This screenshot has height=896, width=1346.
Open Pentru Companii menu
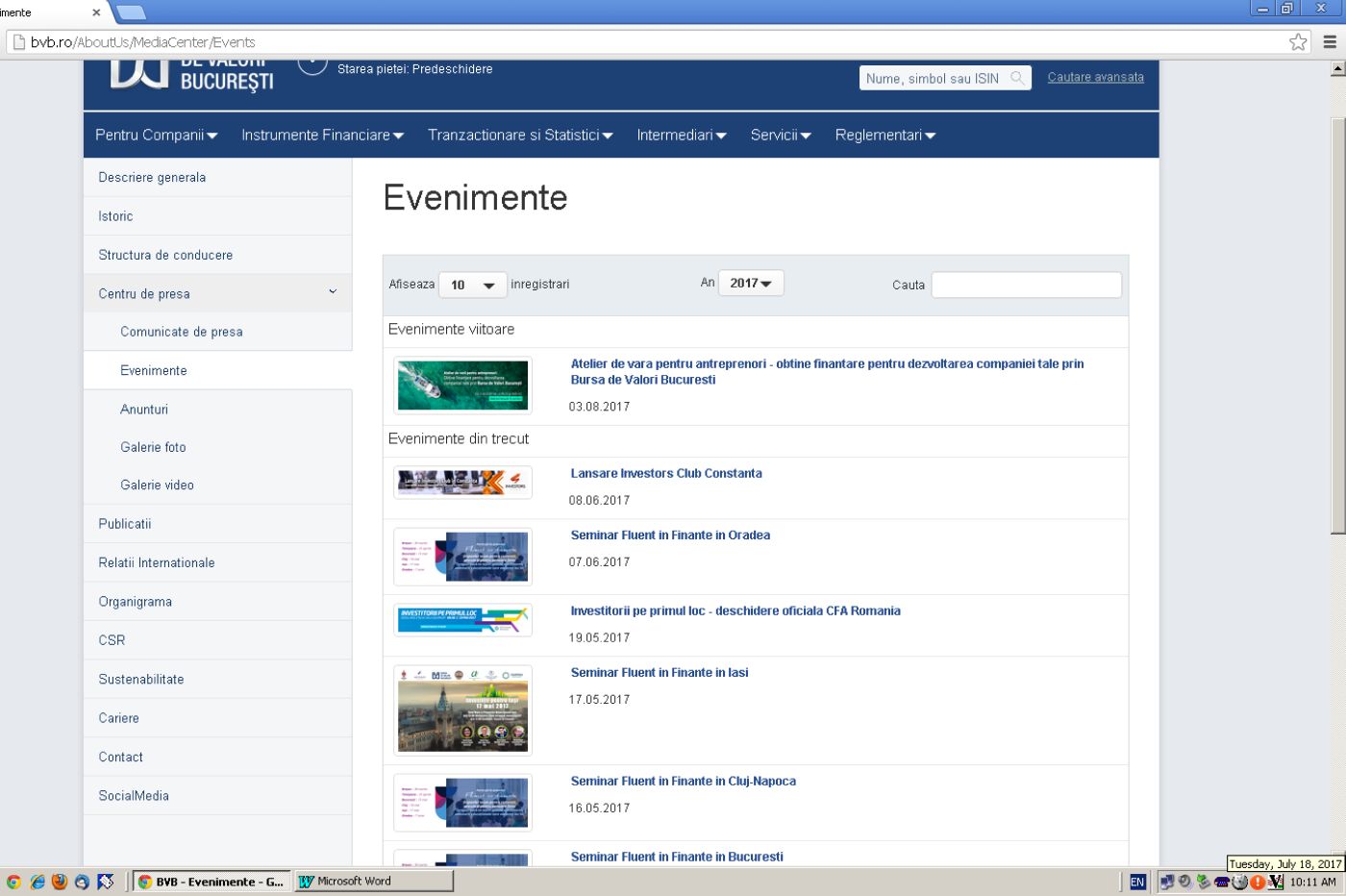click(x=157, y=136)
